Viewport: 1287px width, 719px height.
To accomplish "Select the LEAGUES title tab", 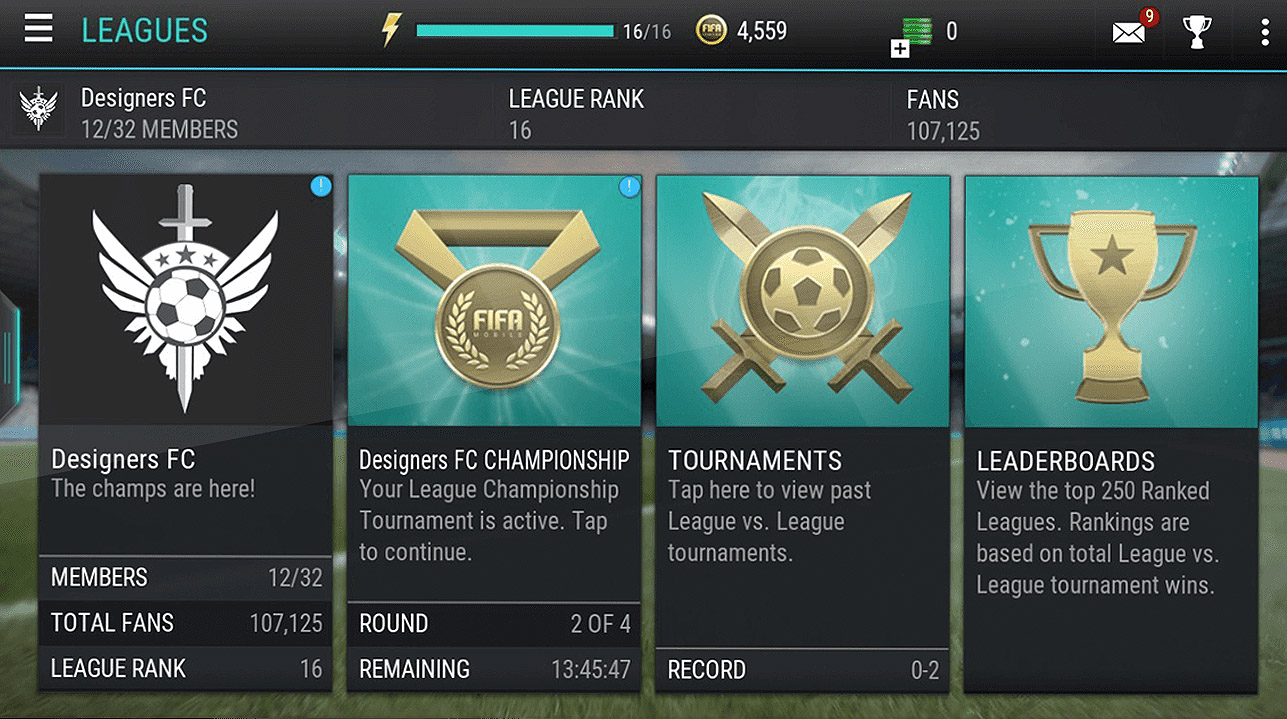I will [x=144, y=31].
